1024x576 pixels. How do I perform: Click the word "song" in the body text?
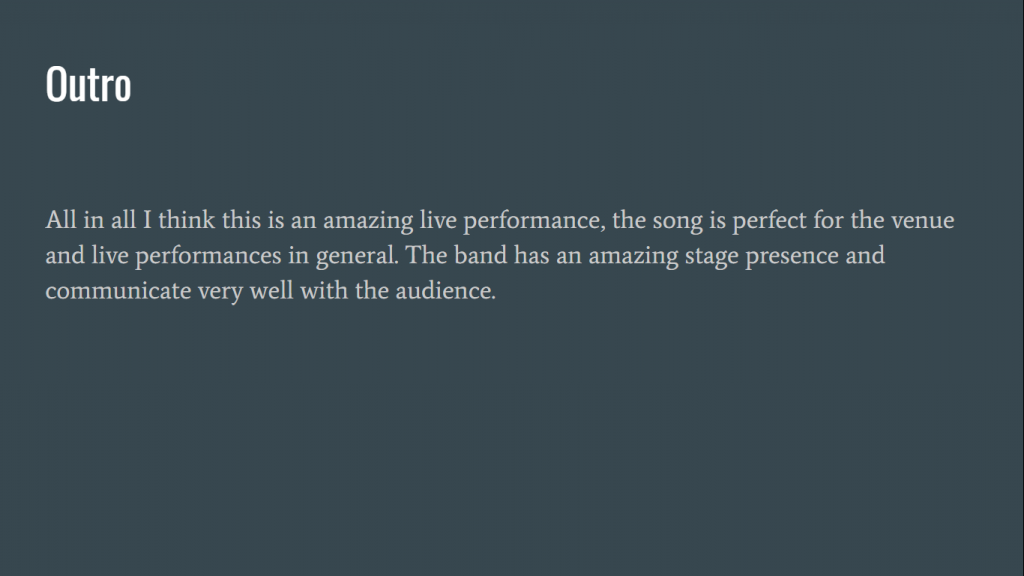678,220
